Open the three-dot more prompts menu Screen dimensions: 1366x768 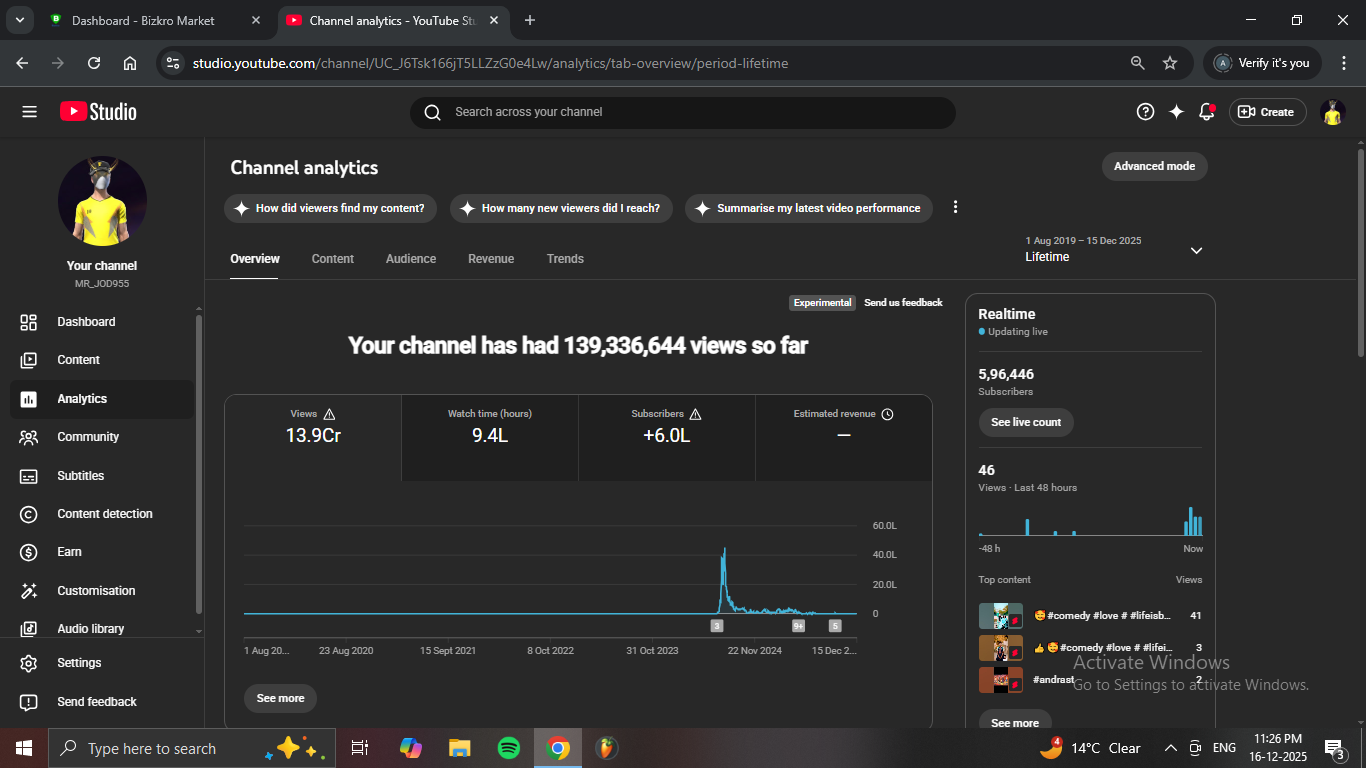(955, 207)
